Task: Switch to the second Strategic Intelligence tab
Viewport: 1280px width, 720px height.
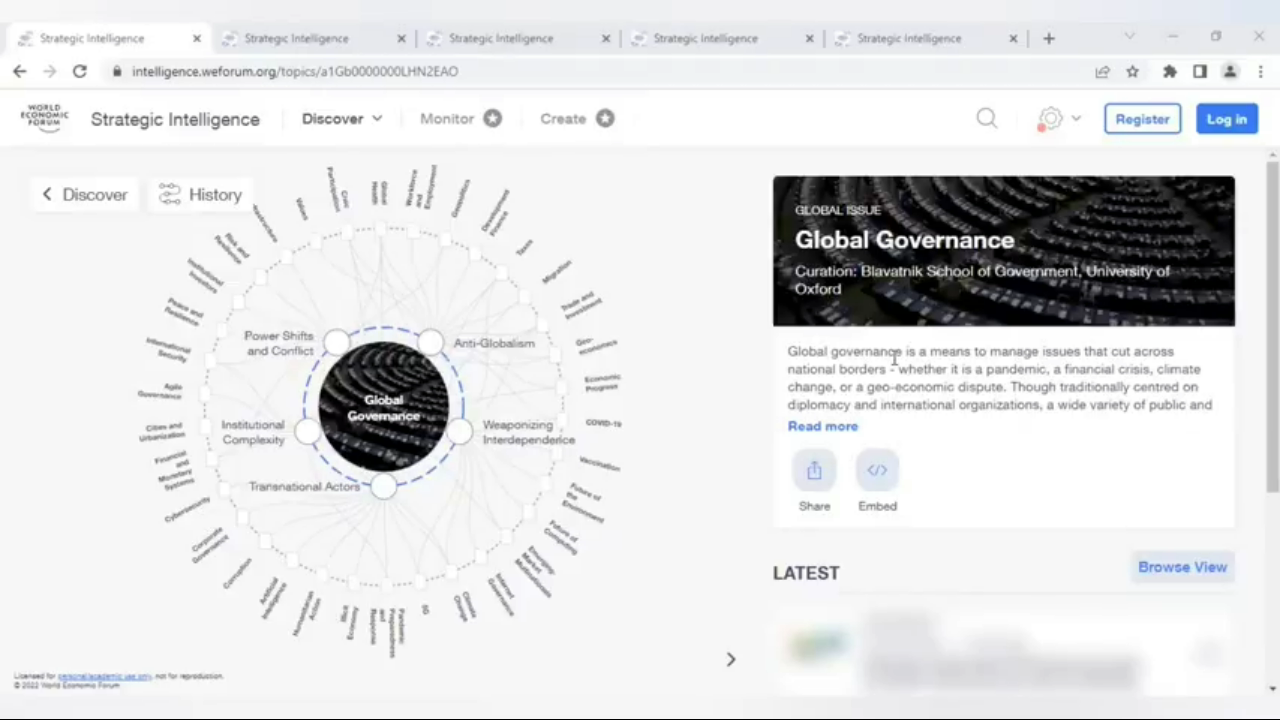Action: [297, 38]
